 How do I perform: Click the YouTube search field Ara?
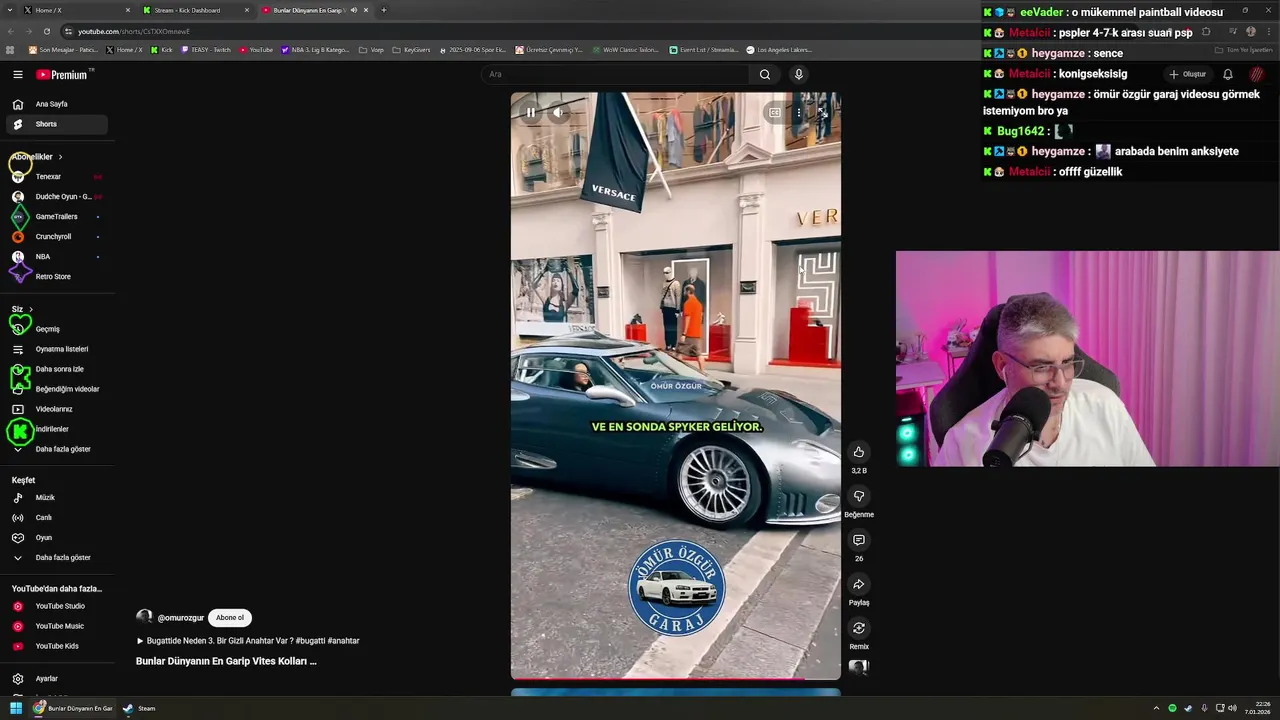tap(615, 74)
